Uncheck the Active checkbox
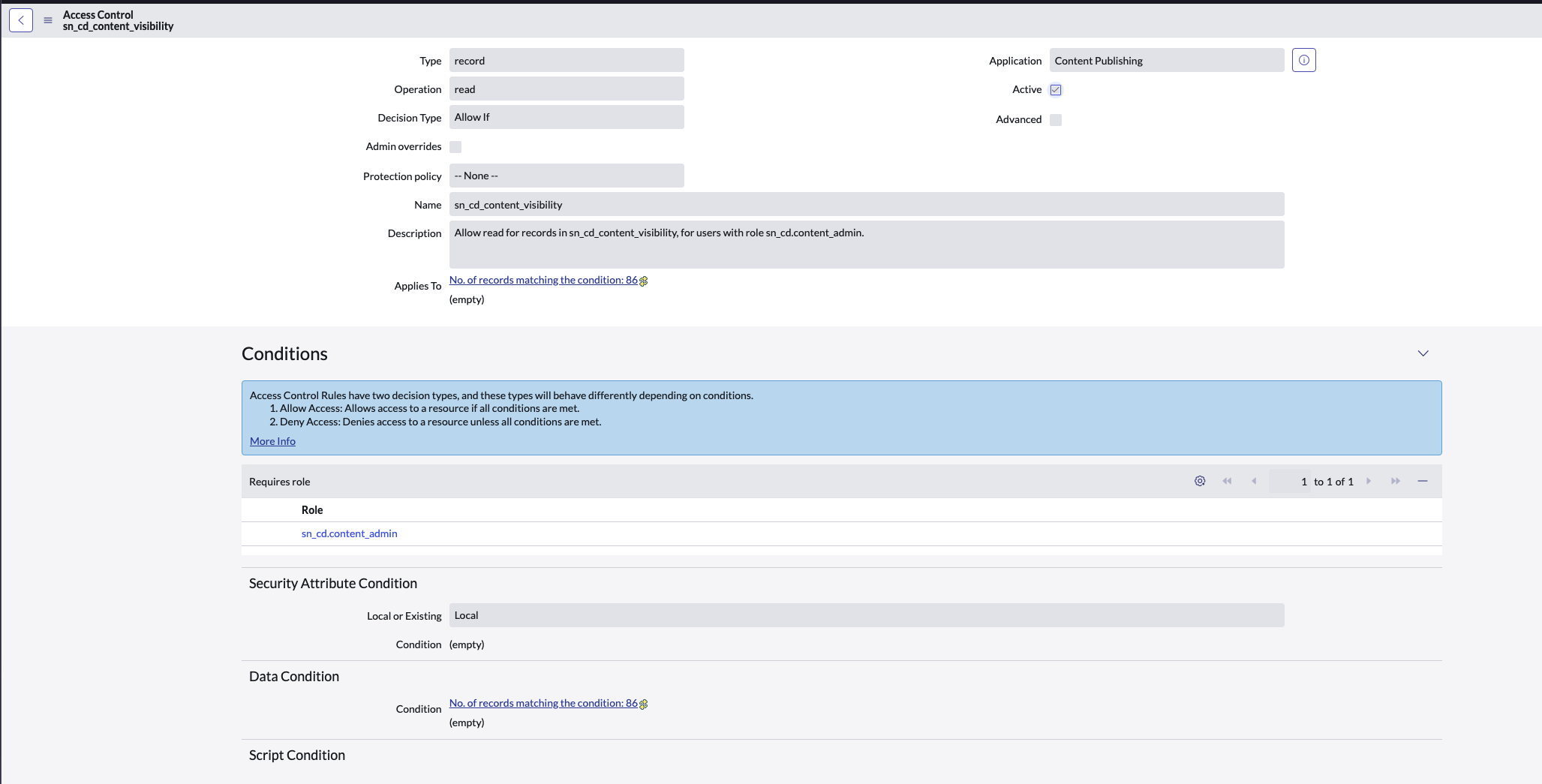 coord(1055,89)
